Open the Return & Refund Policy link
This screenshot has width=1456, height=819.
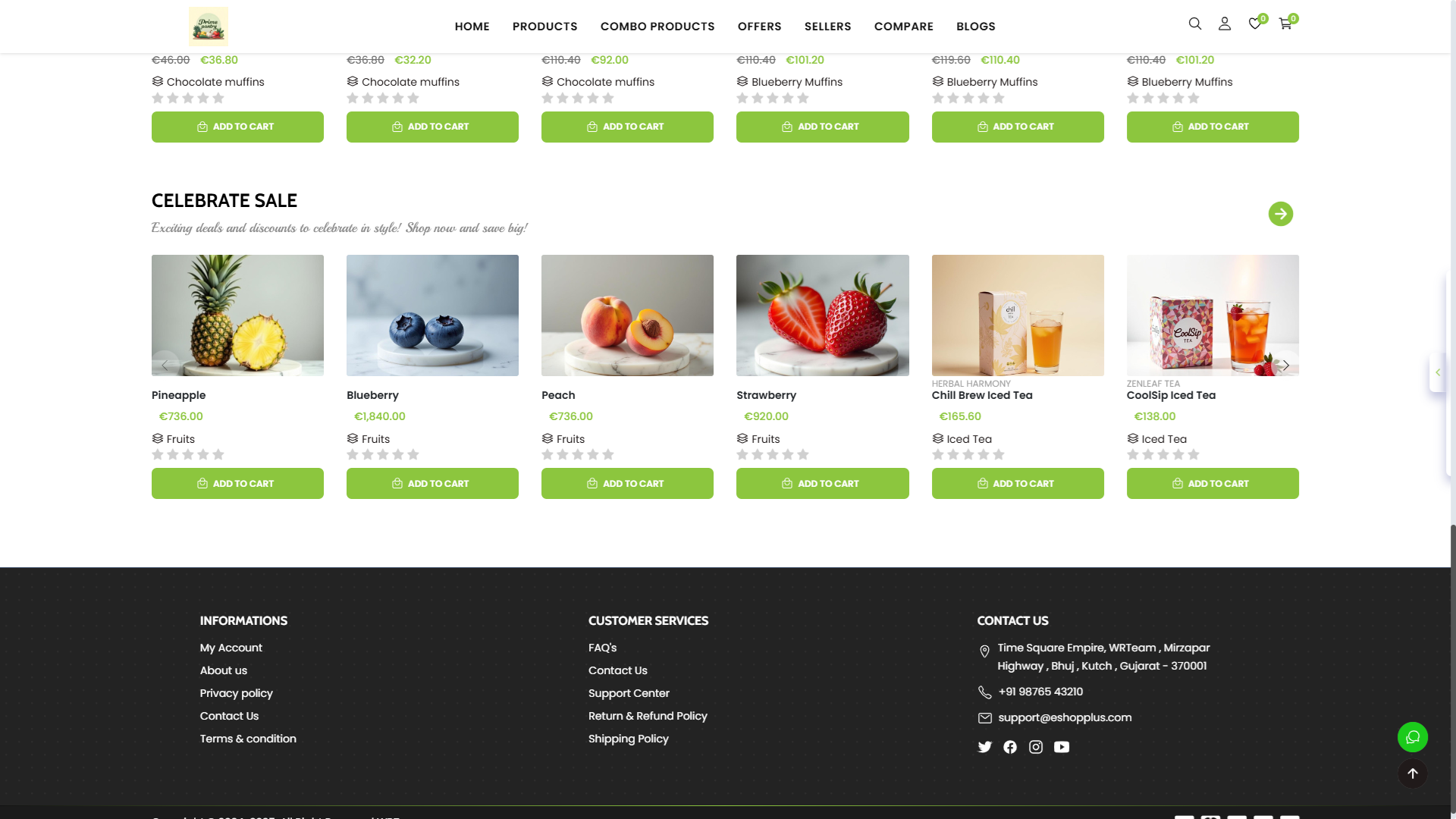[x=648, y=716]
